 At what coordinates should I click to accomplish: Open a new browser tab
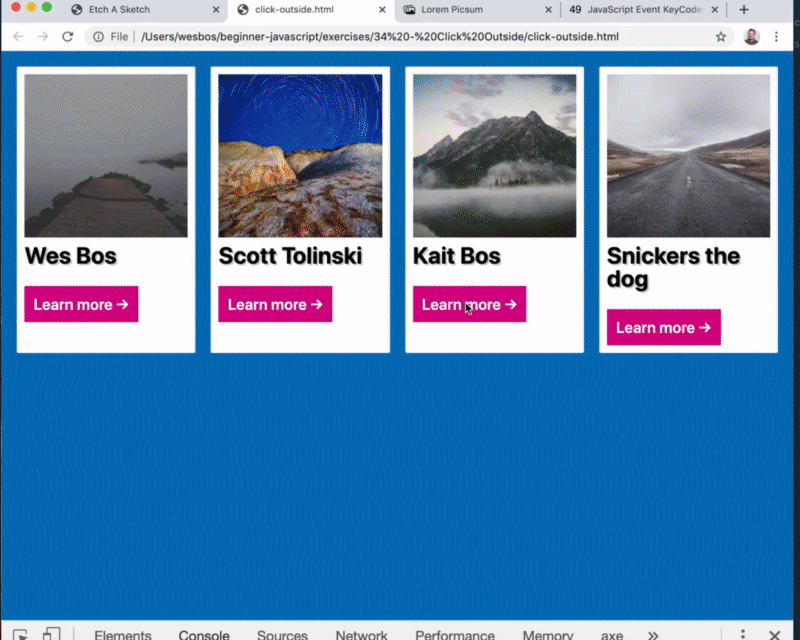tap(743, 10)
